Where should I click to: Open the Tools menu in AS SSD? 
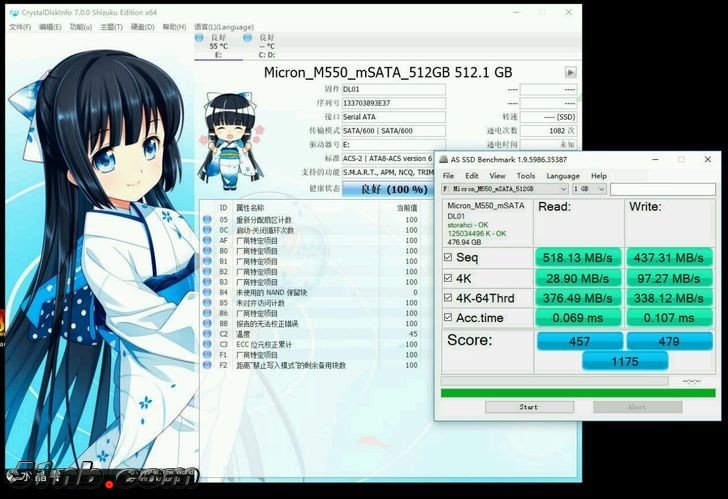(525, 176)
